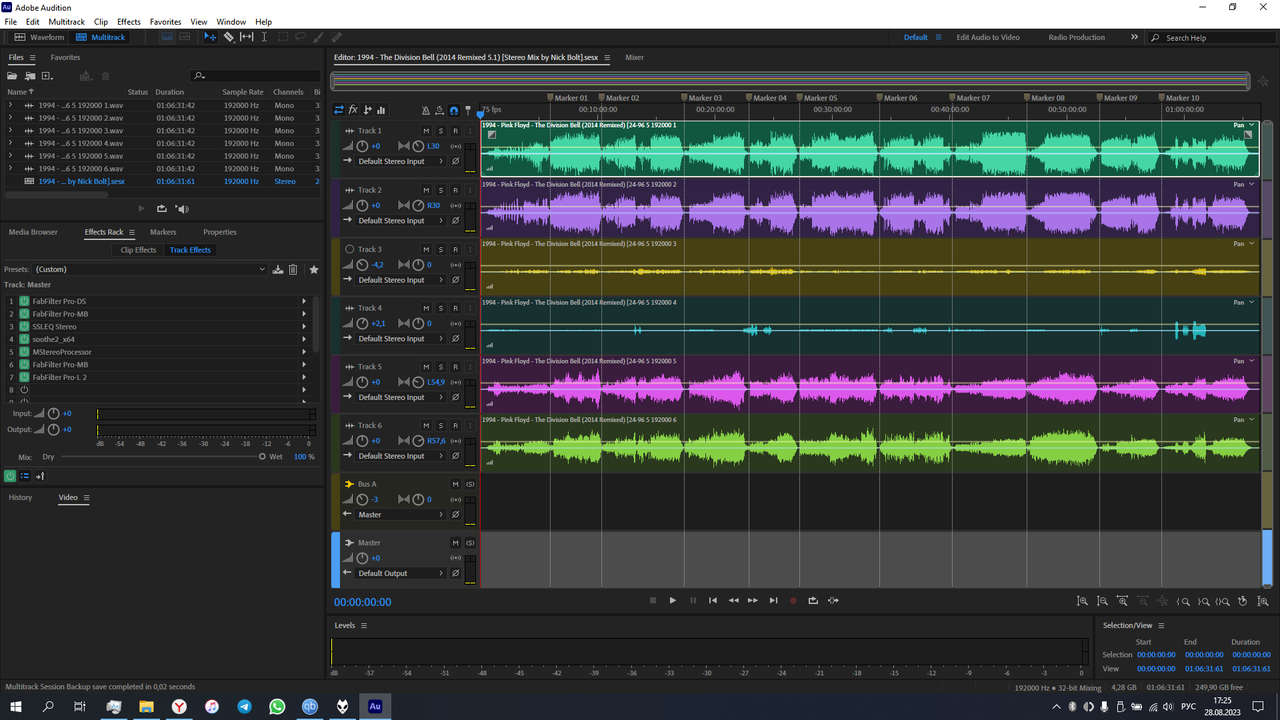
Task: Open the Effects menu
Action: (129, 21)
